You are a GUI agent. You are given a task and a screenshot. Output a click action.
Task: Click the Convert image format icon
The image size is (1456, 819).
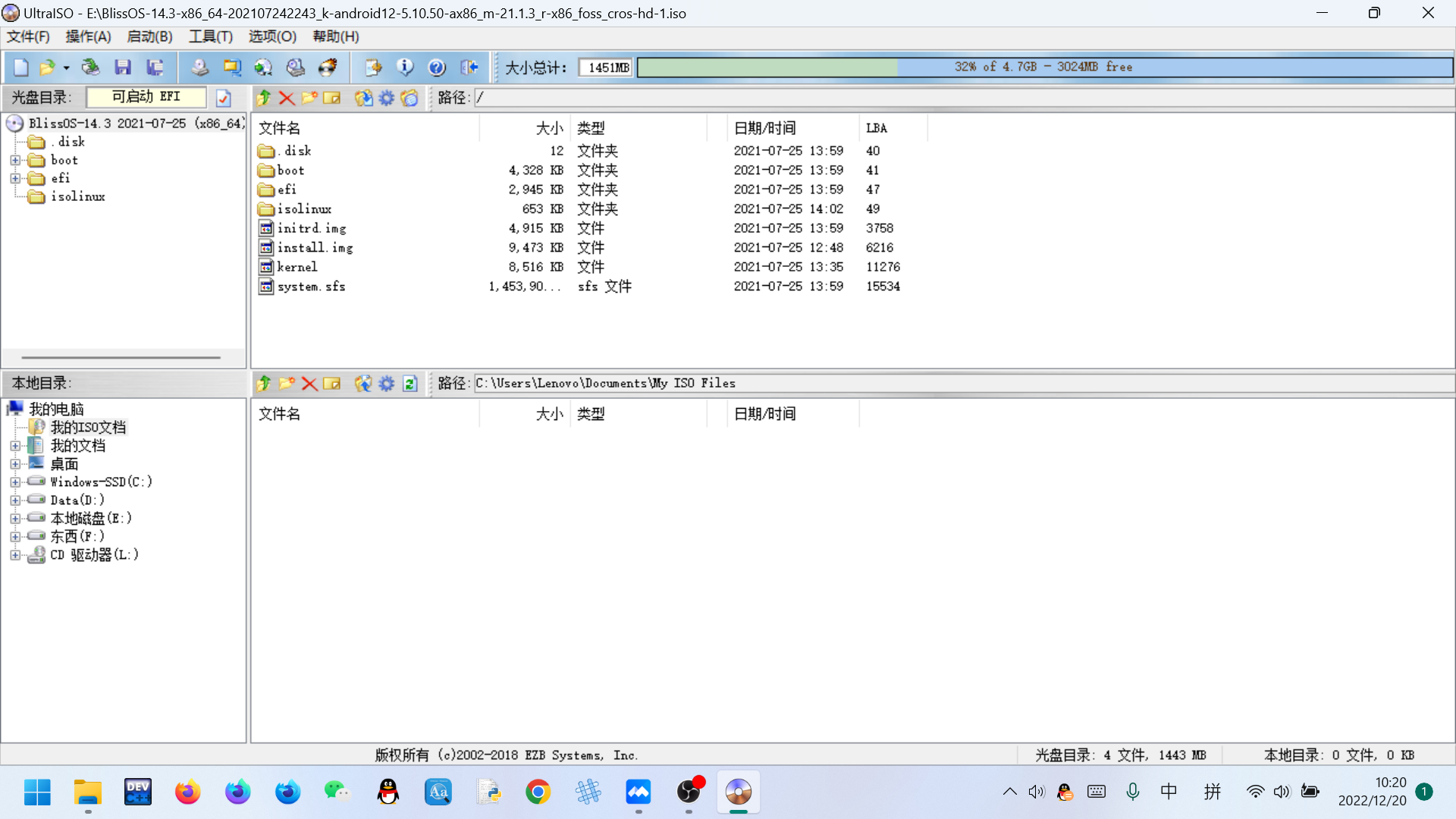(263, 67)
